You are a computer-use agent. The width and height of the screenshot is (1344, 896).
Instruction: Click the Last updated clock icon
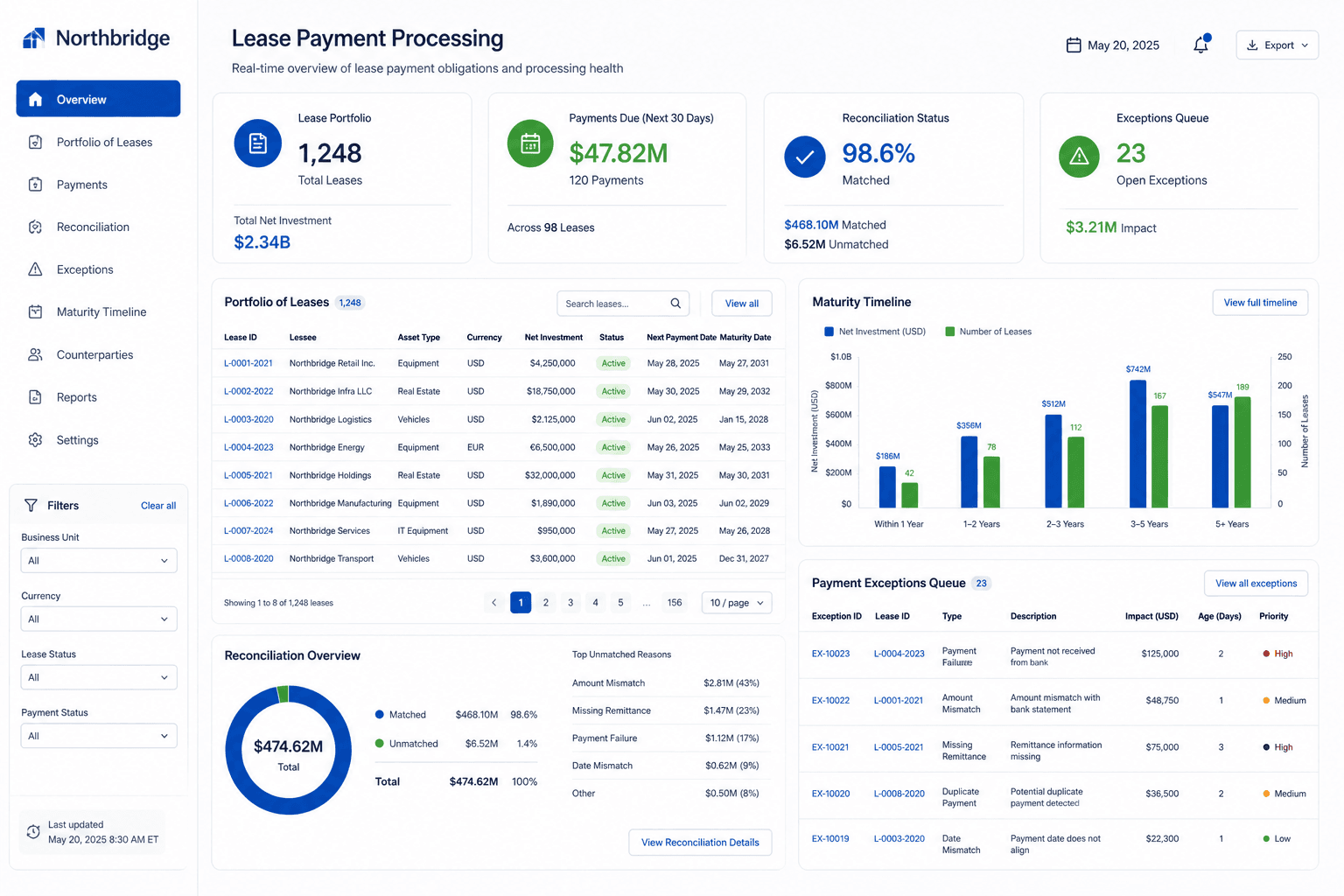[33, 832]
